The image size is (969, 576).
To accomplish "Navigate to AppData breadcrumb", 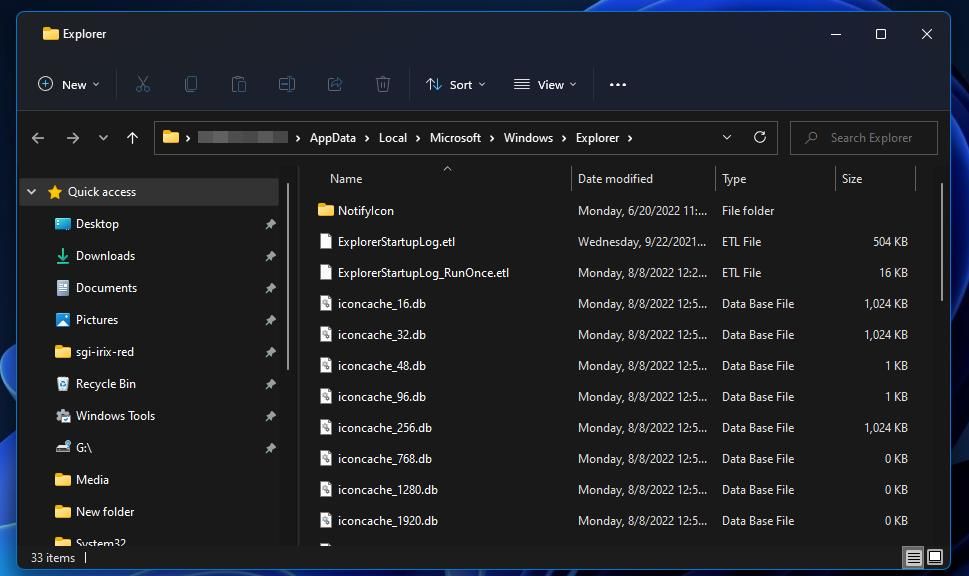I will (332, 138).
